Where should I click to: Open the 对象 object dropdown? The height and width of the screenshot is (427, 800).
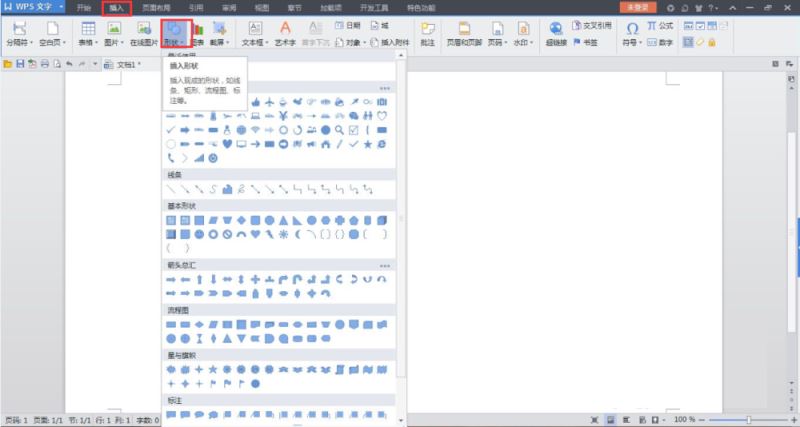click(x=351, y=42)
